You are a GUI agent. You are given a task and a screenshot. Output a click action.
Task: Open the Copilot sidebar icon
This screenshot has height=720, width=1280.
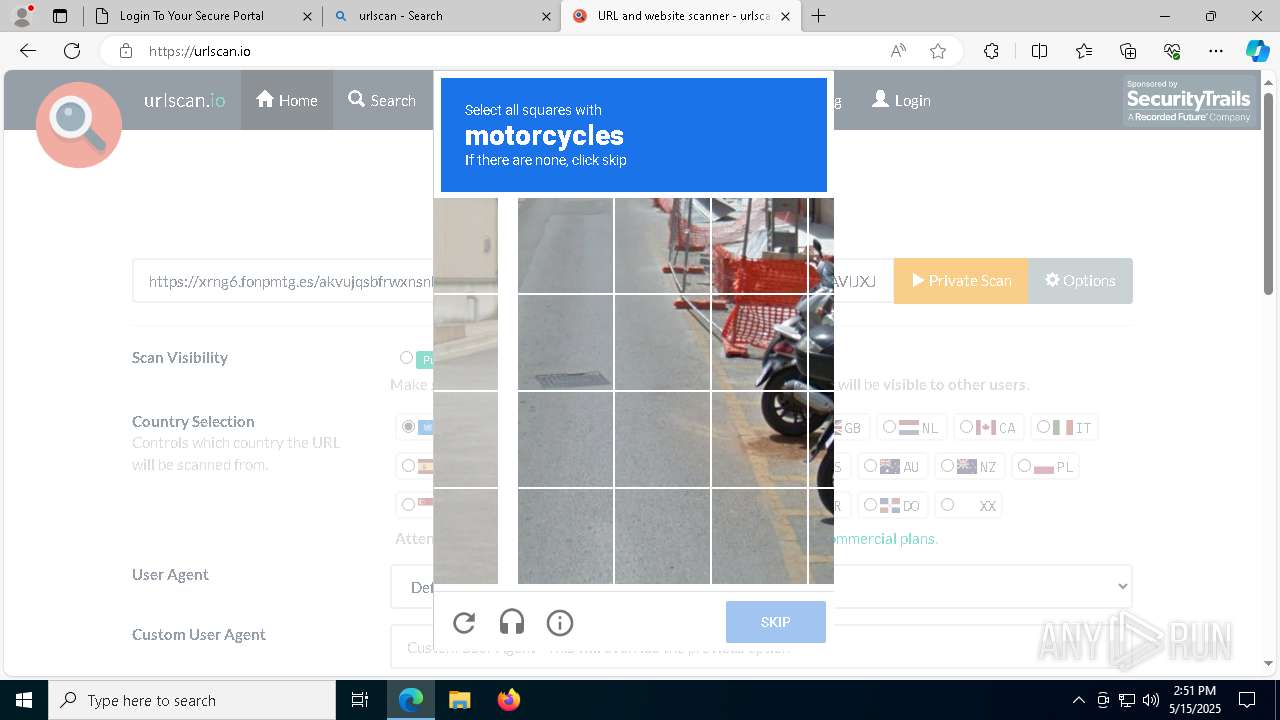1257,51
